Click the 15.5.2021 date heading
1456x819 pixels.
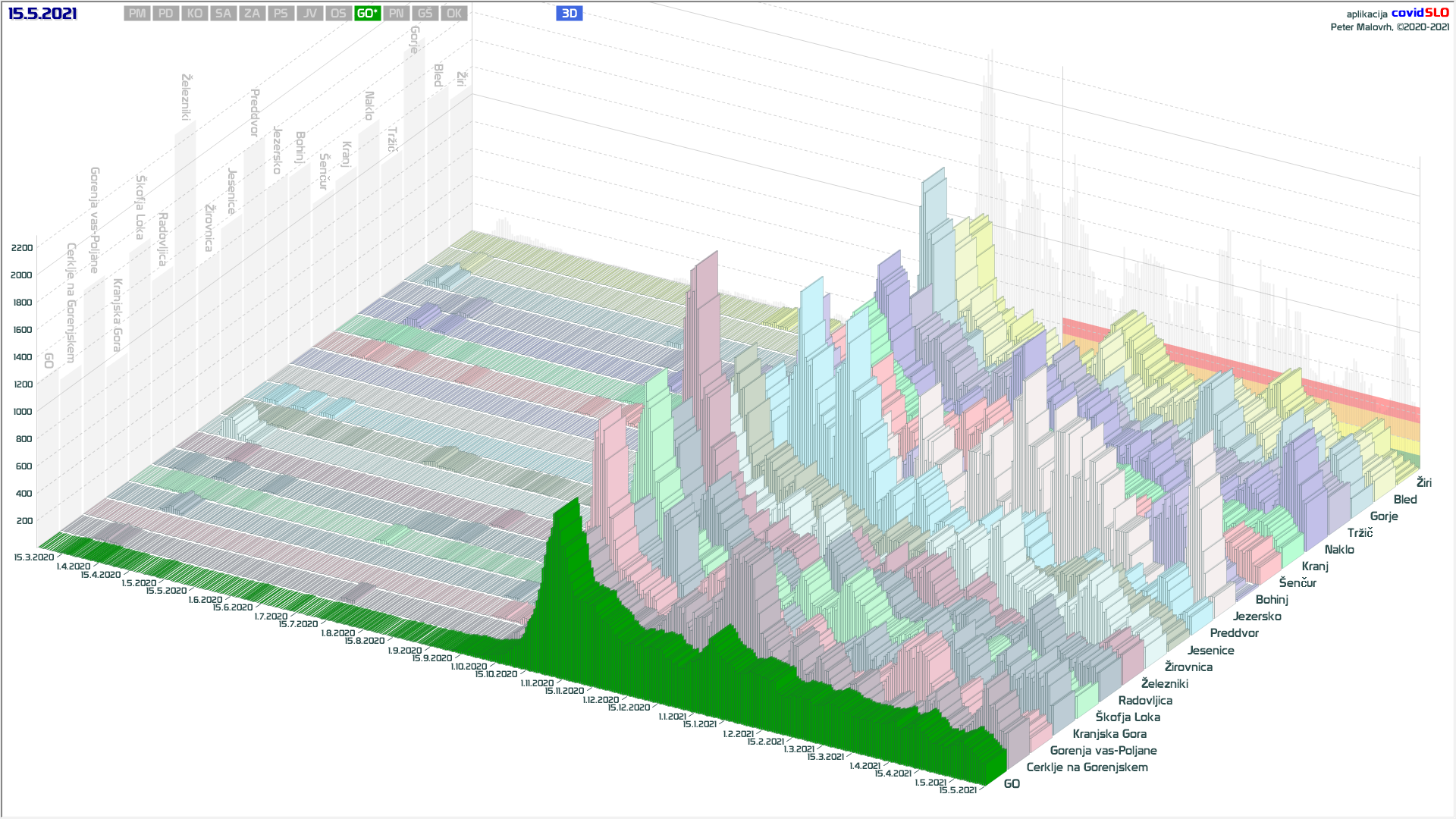tap(42, 14)
